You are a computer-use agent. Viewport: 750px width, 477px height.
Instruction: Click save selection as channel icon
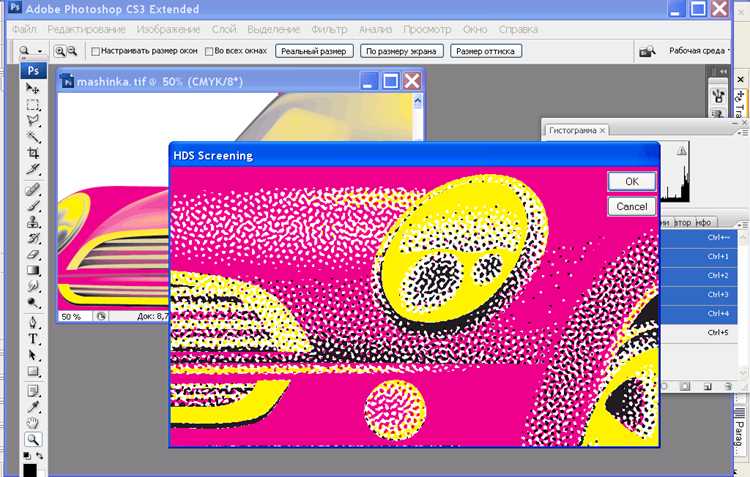685,386
